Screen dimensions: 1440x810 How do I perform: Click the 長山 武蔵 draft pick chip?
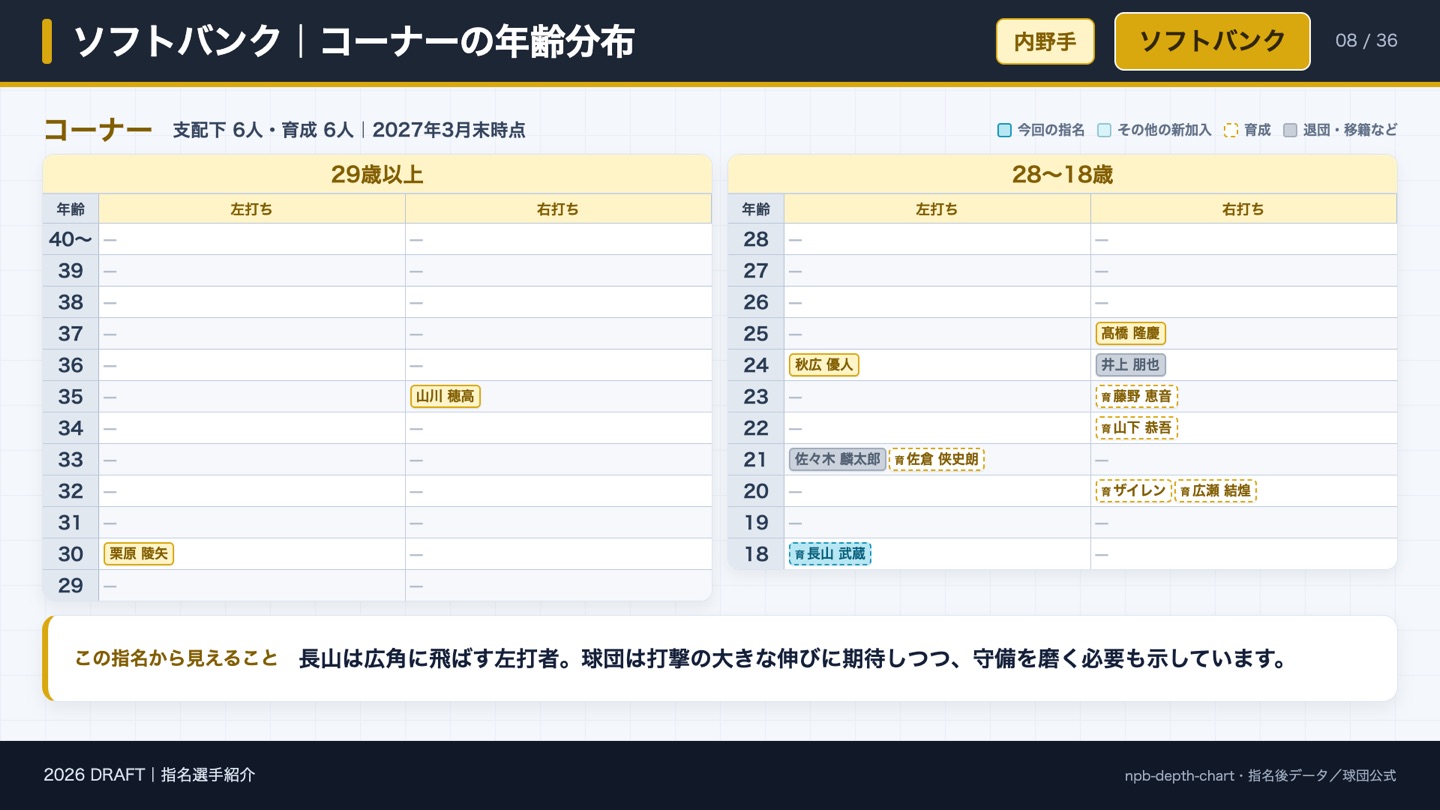(830, 553)
